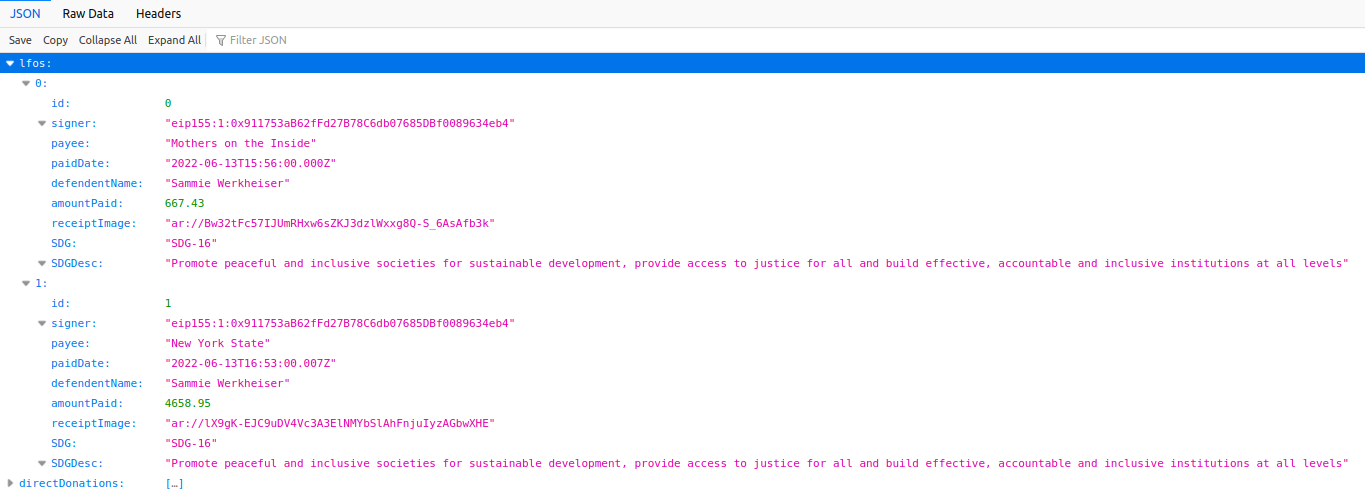
Task: Collapse item 1 in lfos
Action: (x=26, y=283)
